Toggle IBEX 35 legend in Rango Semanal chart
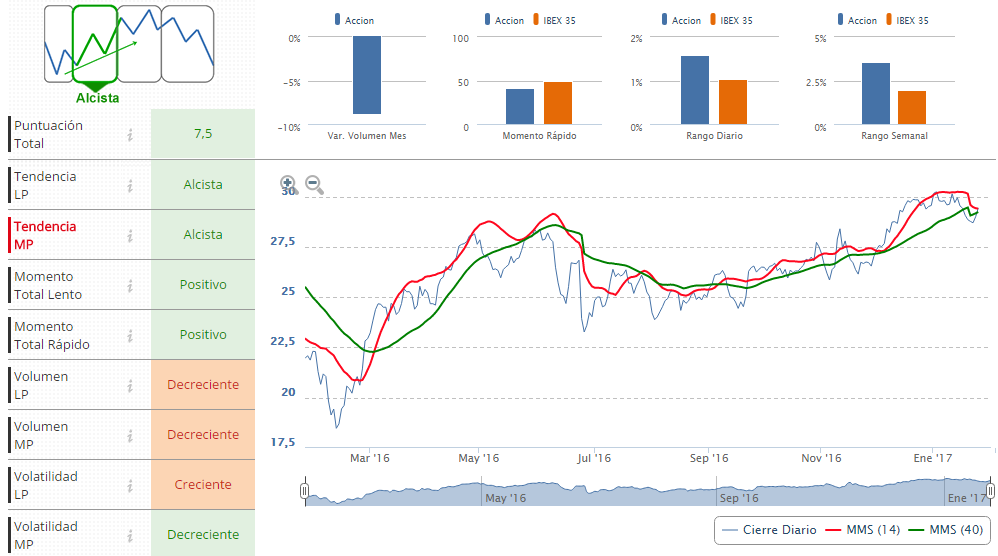Viewport: 998px width, 556px height. click(908, 20)
